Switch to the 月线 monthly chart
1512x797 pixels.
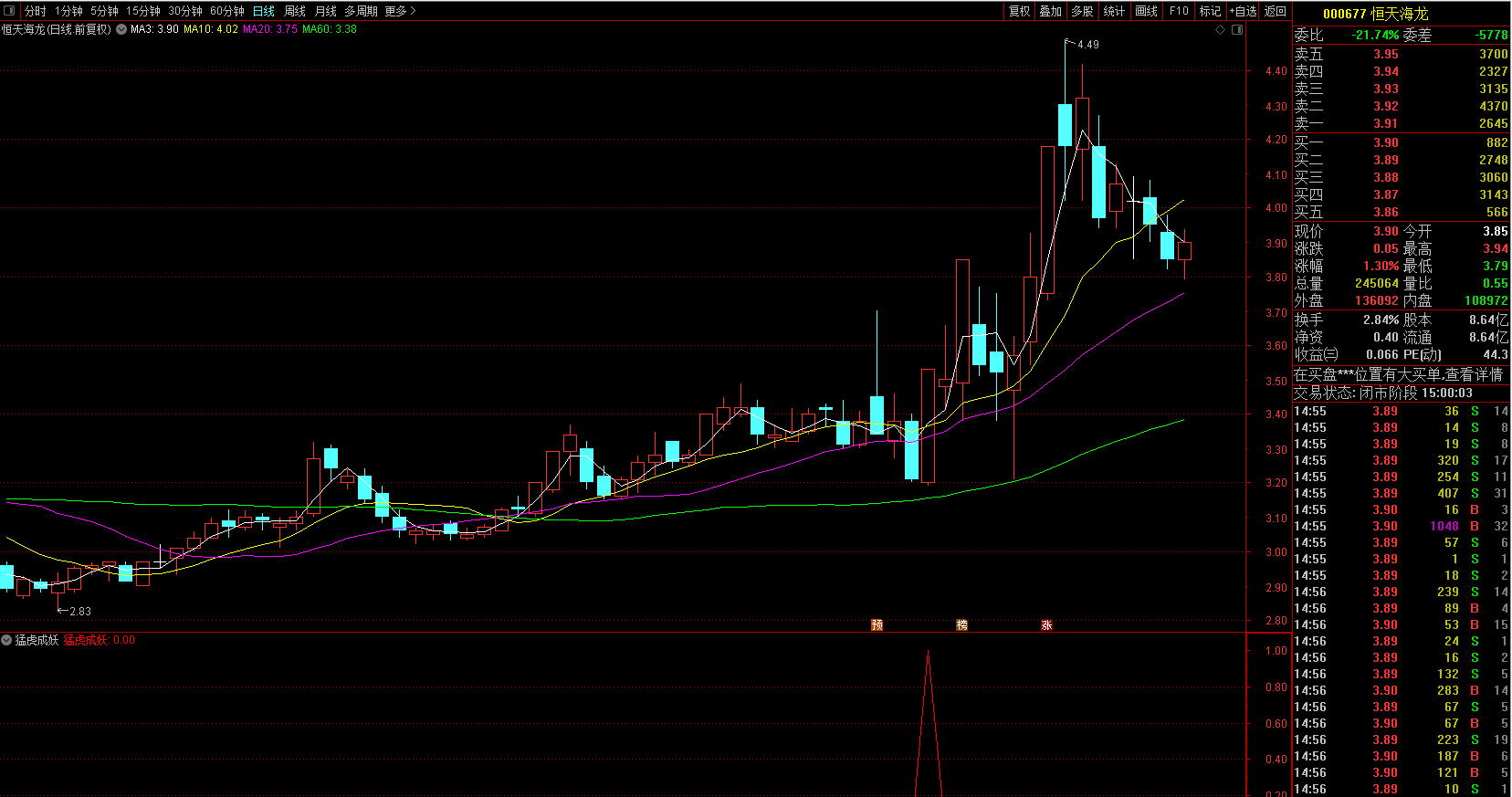click(x=326, y=11)
